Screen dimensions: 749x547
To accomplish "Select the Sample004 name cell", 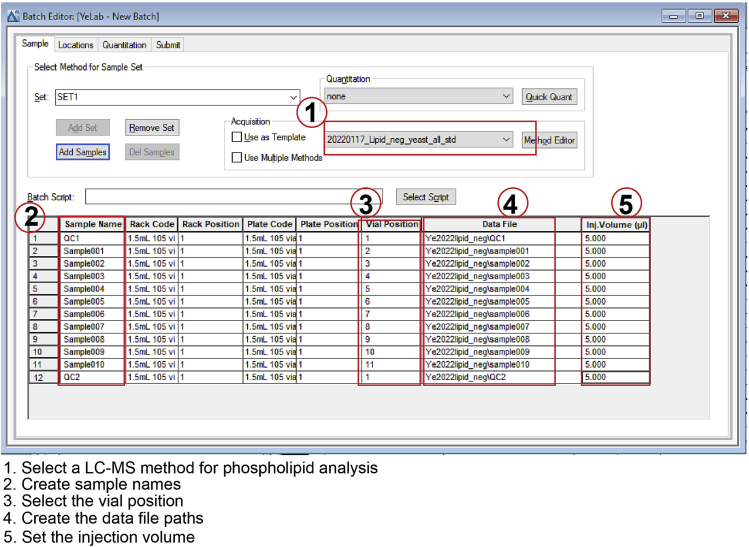I will [92, 289].
